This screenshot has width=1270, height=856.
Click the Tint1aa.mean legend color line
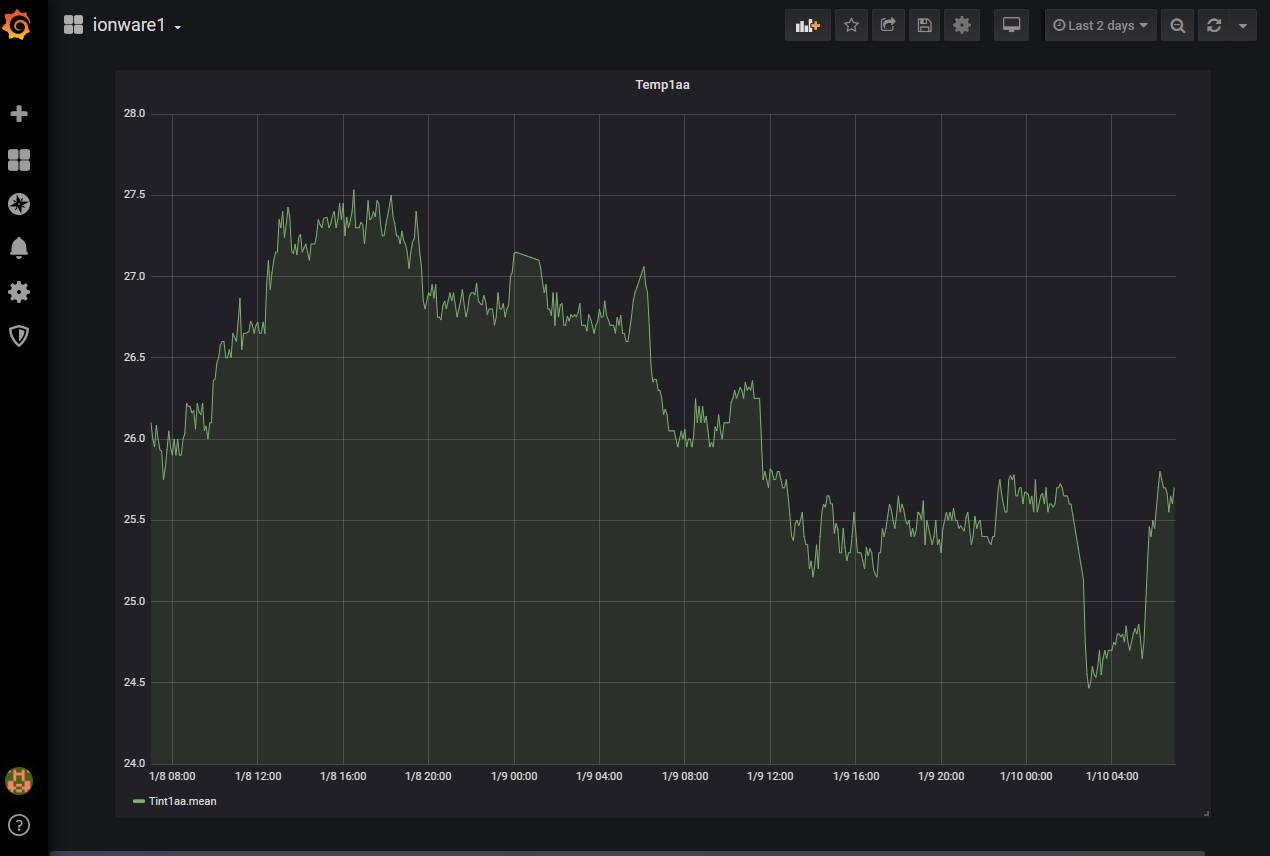pyautogui.click(x=137, y=801)
